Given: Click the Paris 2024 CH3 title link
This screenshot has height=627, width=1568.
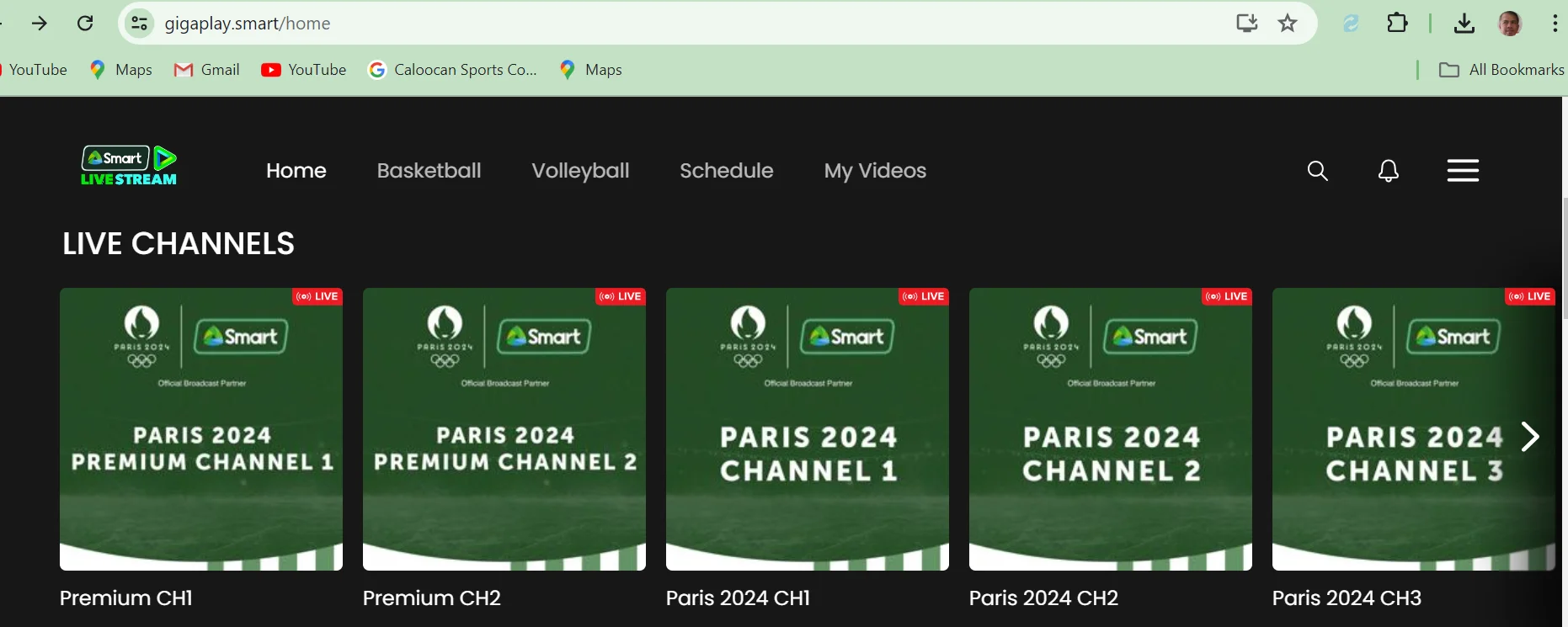Looking at the screenshot, I should coord(1347,598).
